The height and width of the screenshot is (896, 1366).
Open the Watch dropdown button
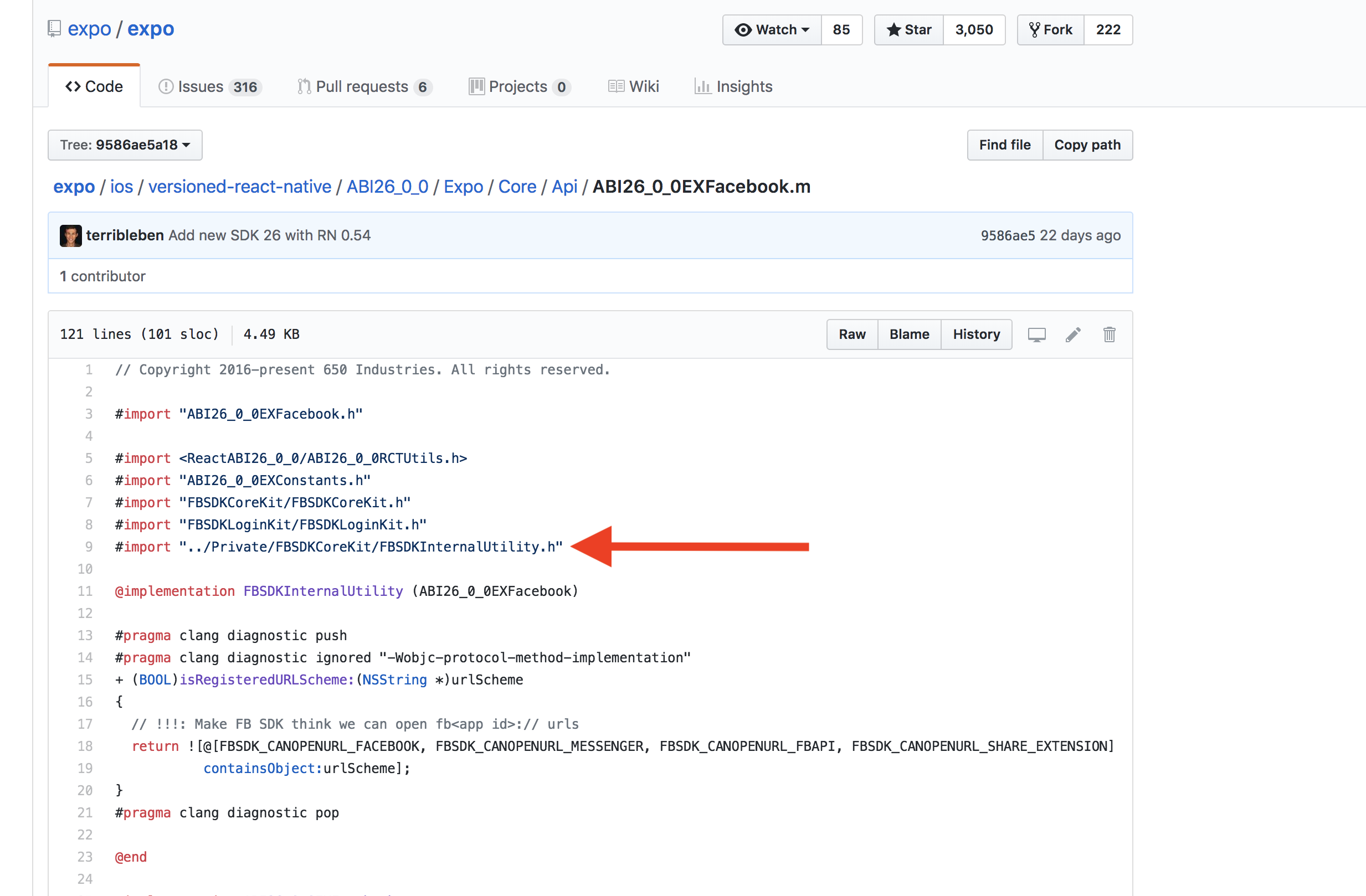[772, 30]
